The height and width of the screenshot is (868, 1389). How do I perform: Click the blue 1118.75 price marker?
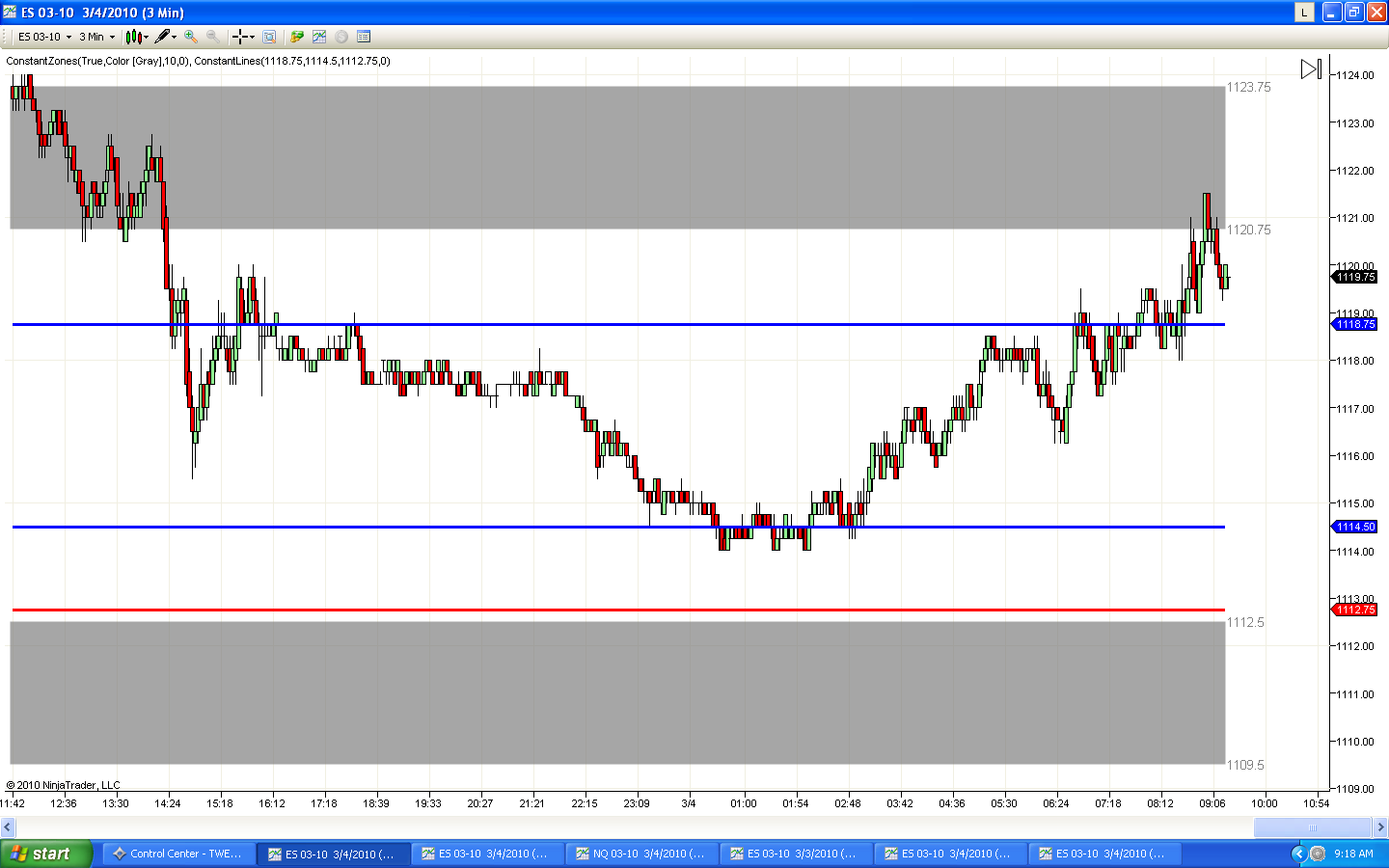(x=1355, y=324)
